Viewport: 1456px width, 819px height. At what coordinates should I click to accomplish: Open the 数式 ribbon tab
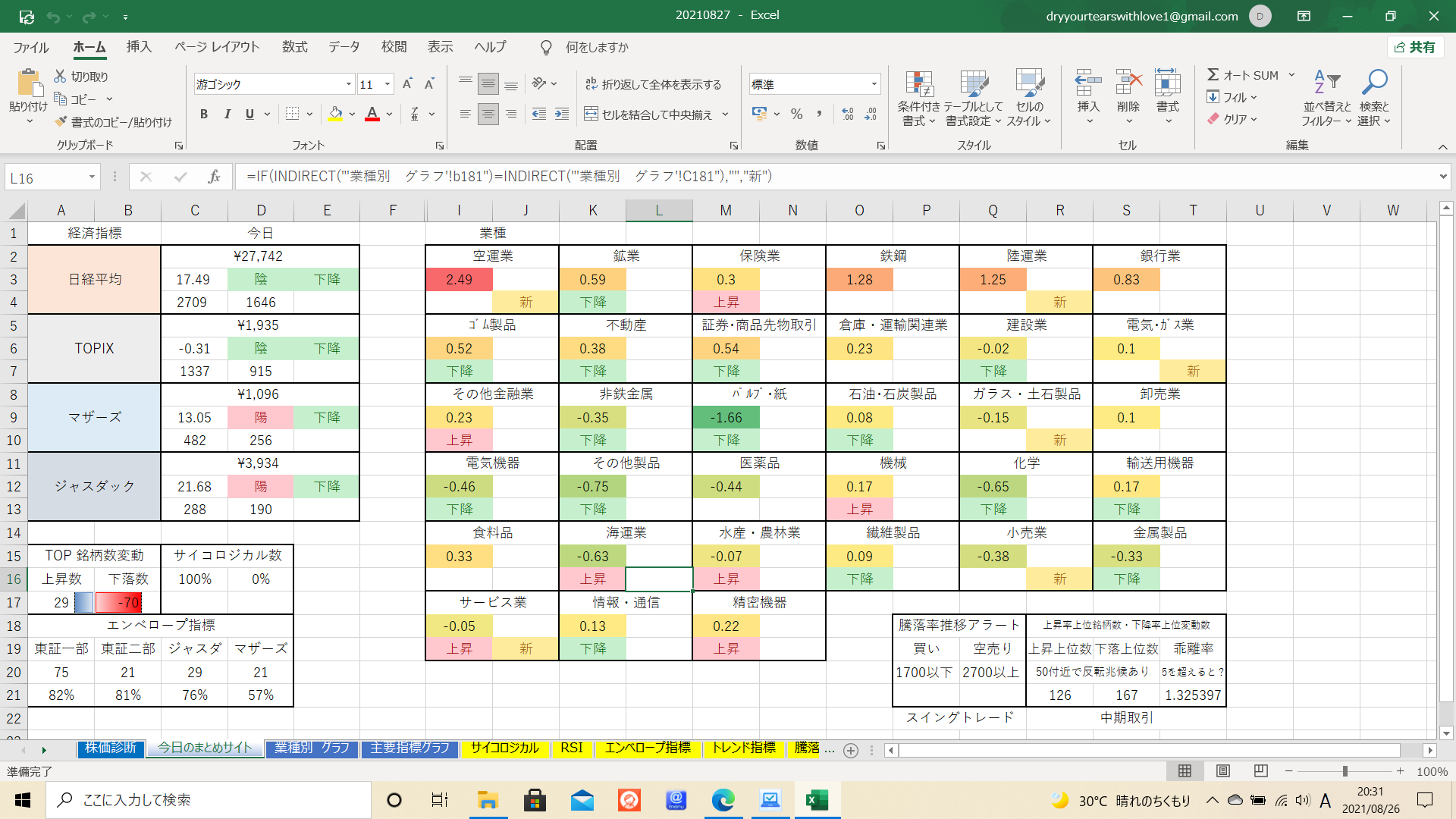[x=294, y=47]
